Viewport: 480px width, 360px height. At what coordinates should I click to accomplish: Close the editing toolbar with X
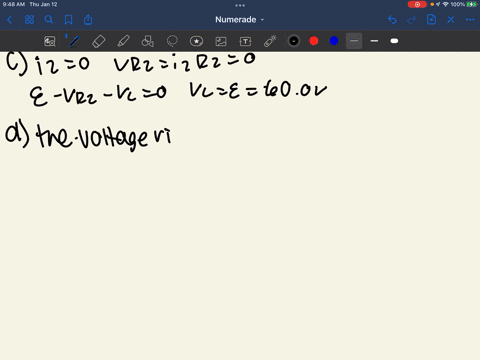[451, 20]
